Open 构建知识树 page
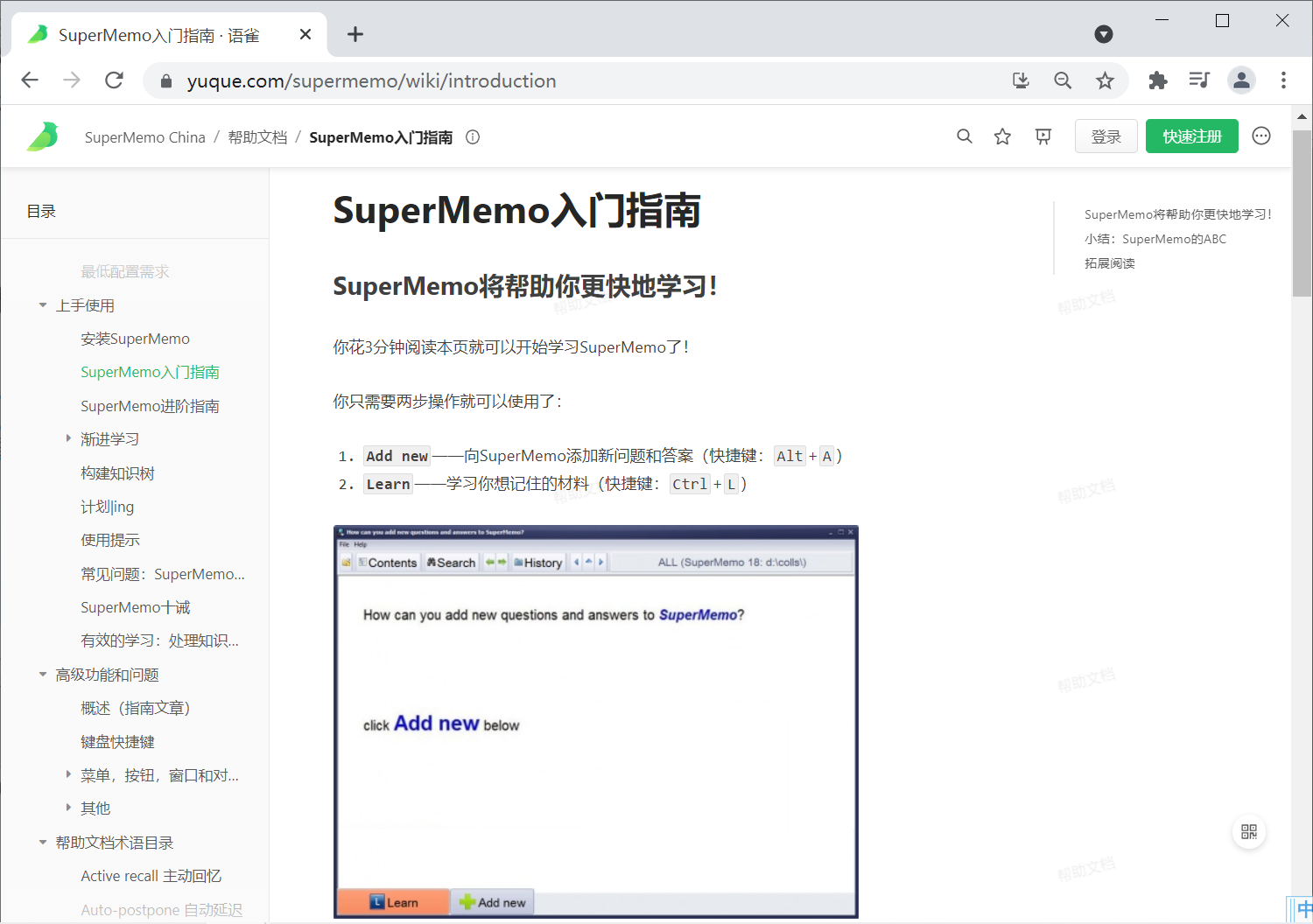The image size is (1313, 924). (x=117, y=473)
